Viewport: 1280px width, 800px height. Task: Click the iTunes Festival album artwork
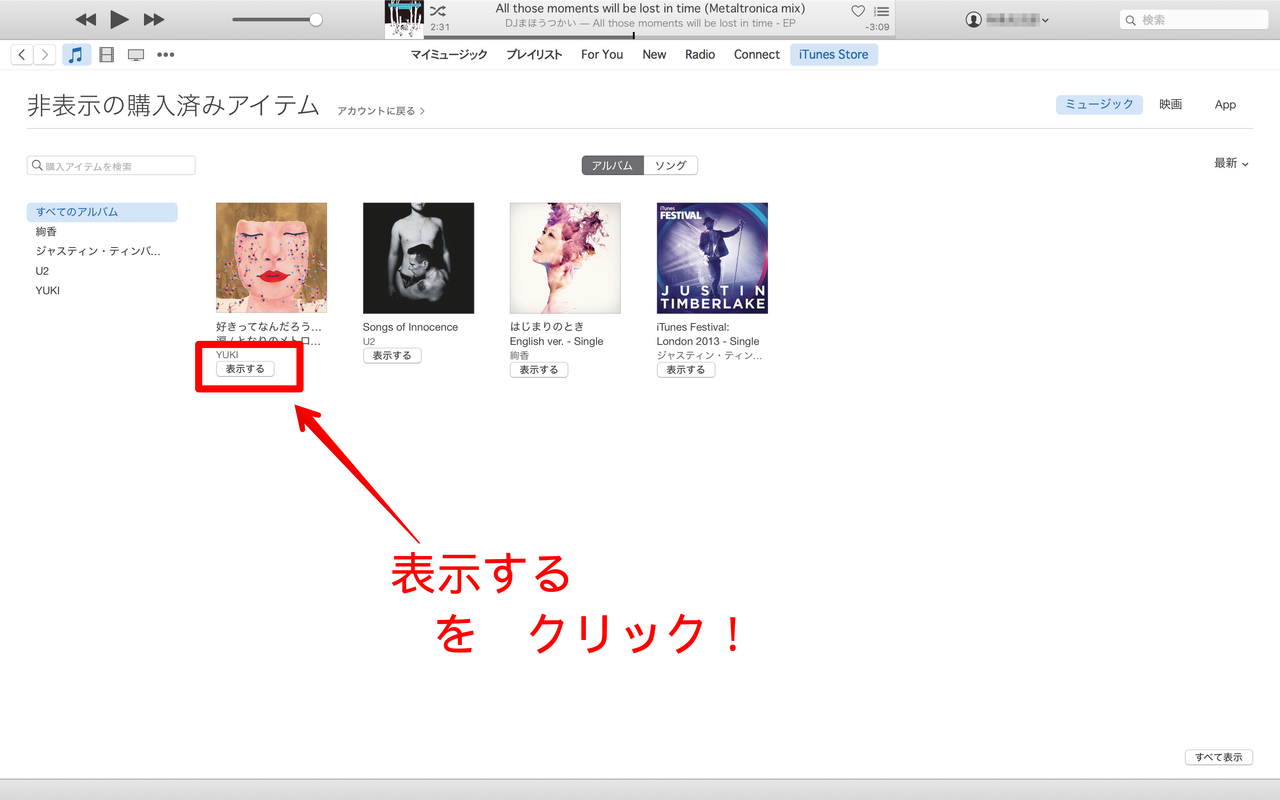click(x=712, y=258)
